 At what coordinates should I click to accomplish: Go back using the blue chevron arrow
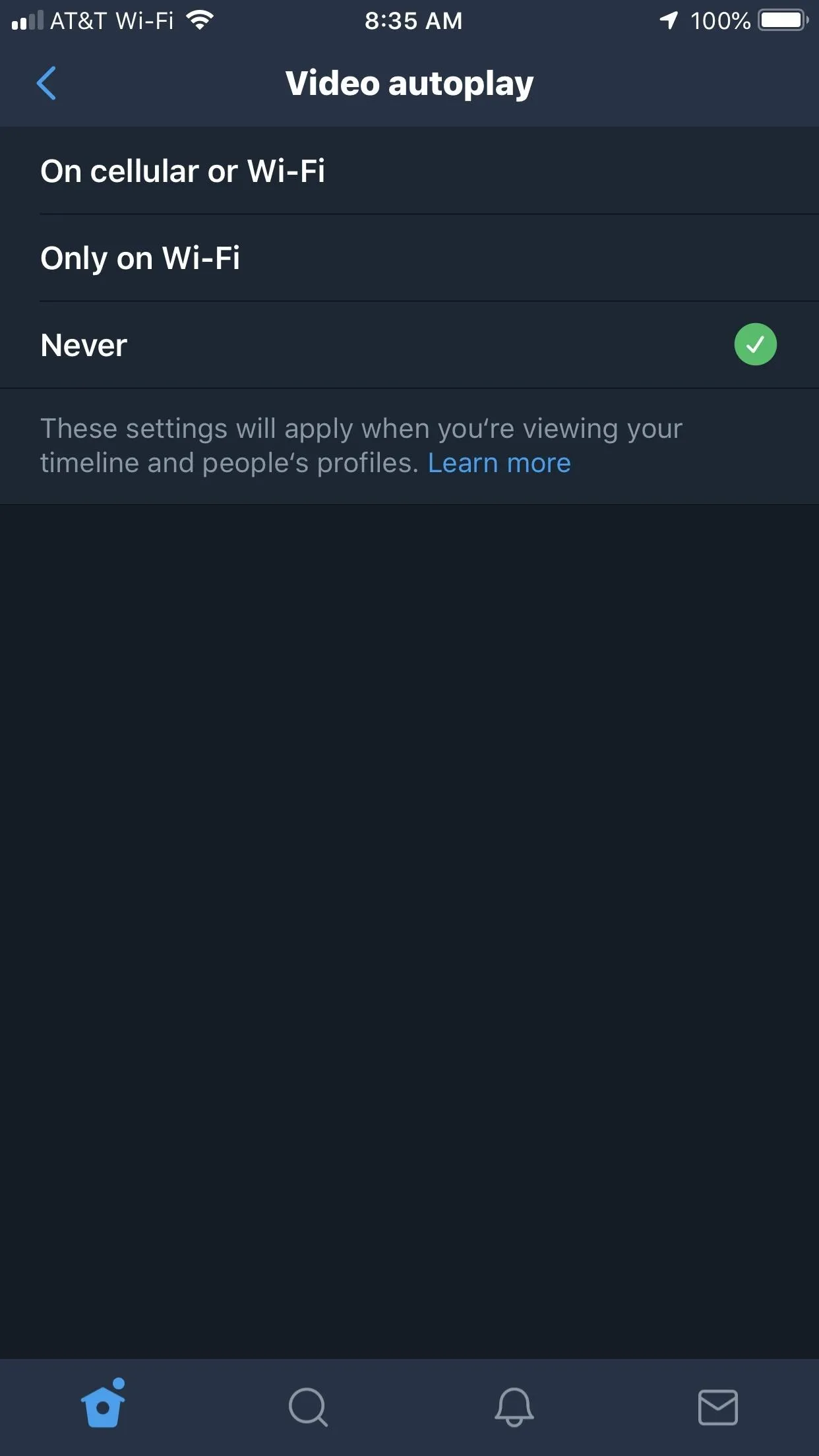coord(46,83)
